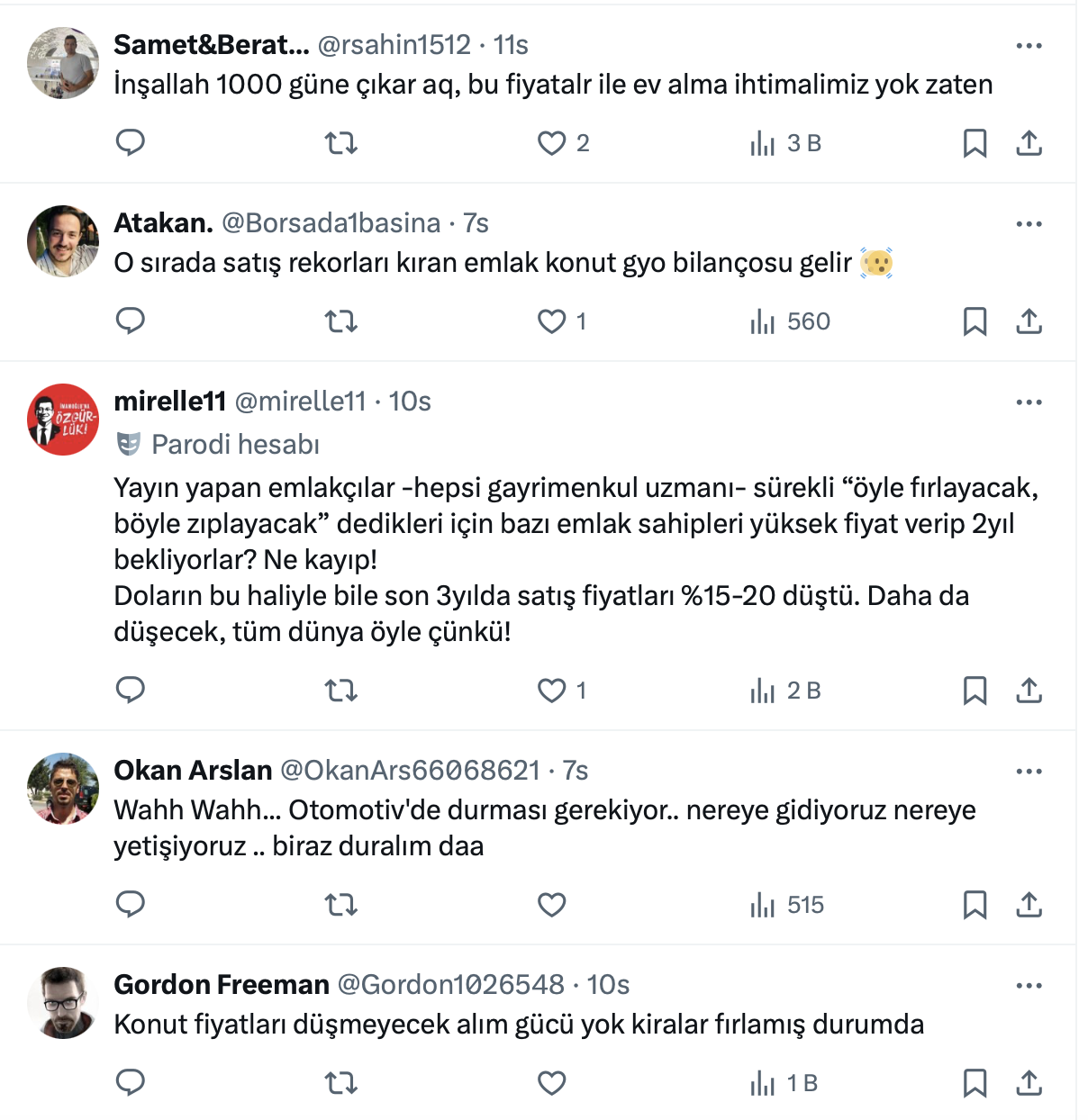The height and width of the screenshot is (1120, 1088).
Task: Like Samet&Berat's tweet with 2 likes
Action: coord(551,142)
